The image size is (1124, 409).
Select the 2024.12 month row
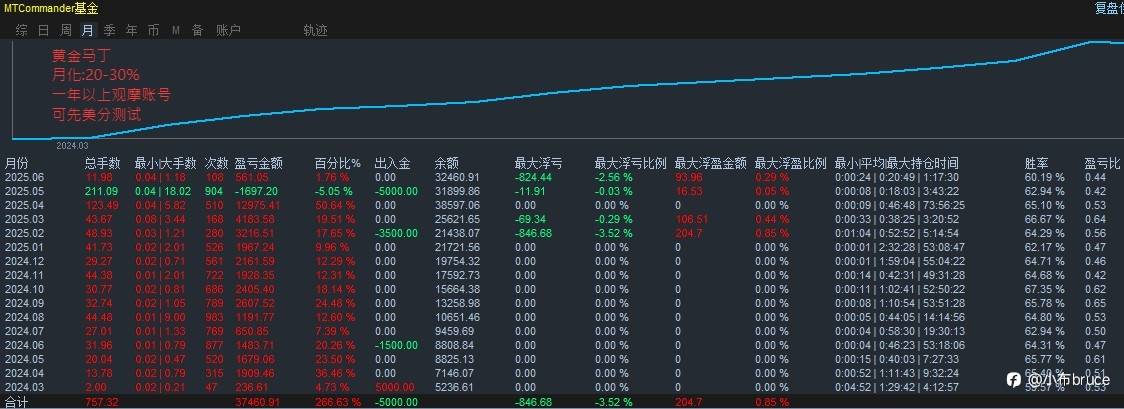562,261
